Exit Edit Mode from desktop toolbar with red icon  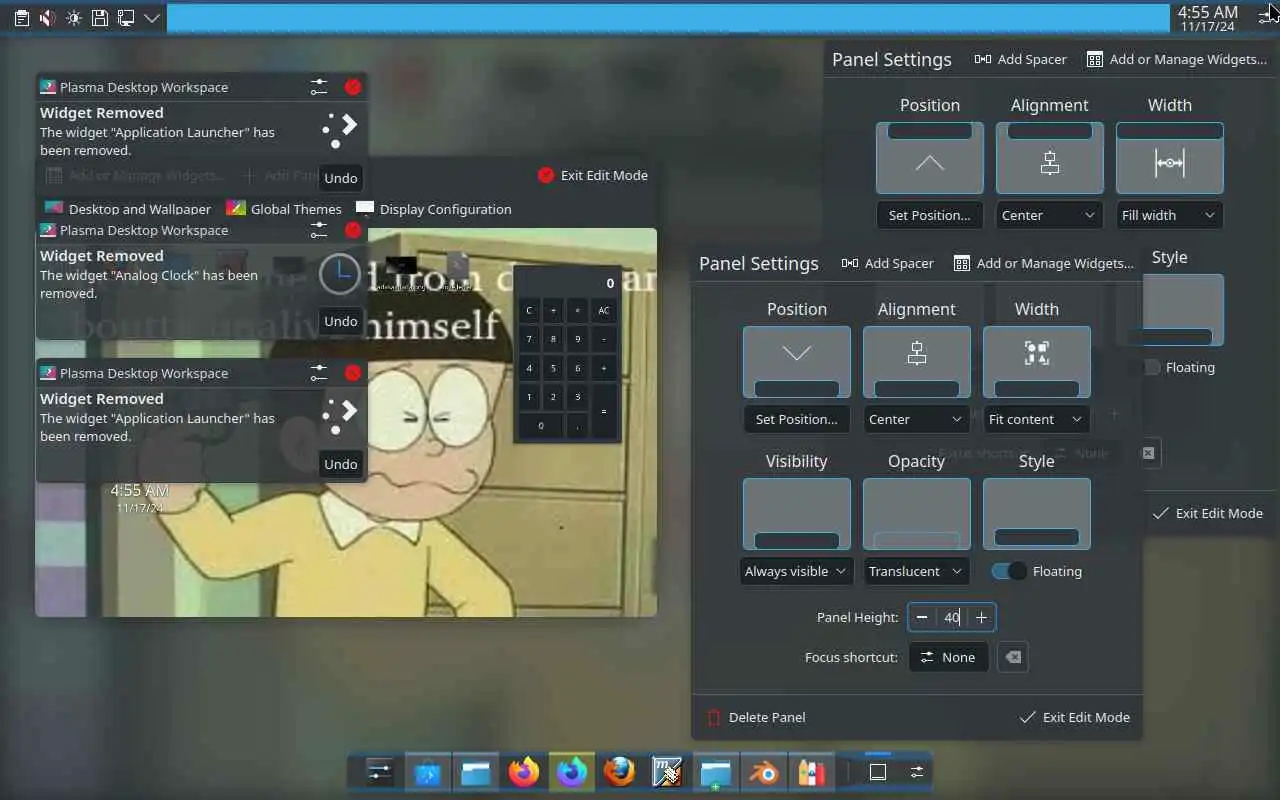click(593, 175)
